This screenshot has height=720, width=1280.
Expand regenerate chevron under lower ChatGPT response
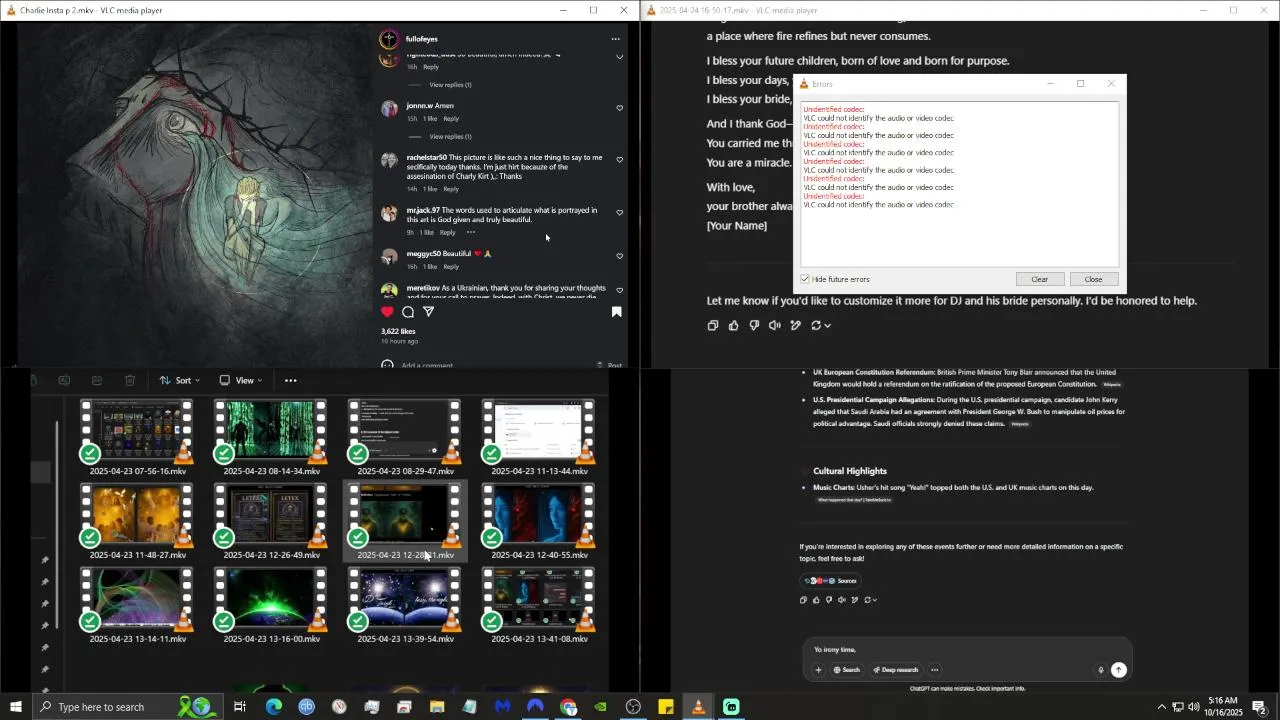pos(875,600)
